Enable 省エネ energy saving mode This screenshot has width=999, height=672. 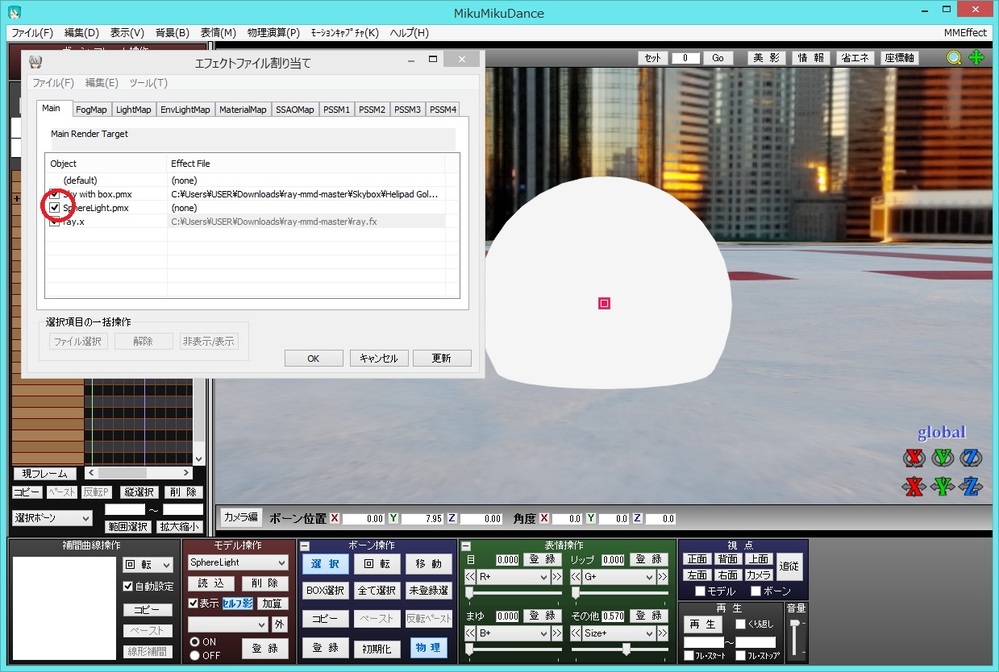point(854,58)
